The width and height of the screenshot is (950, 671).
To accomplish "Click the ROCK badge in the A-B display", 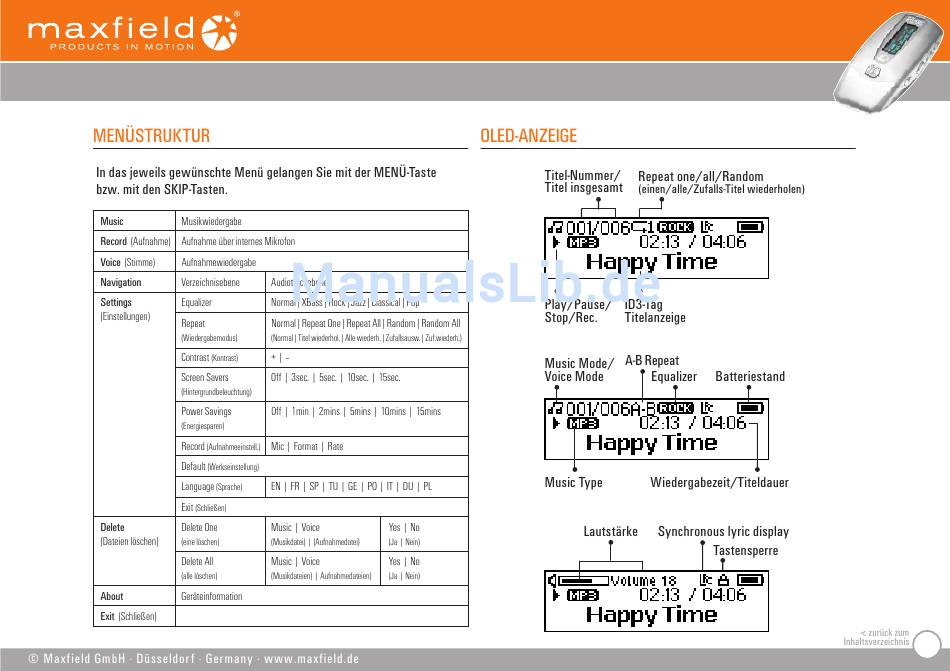I will 676,408.
